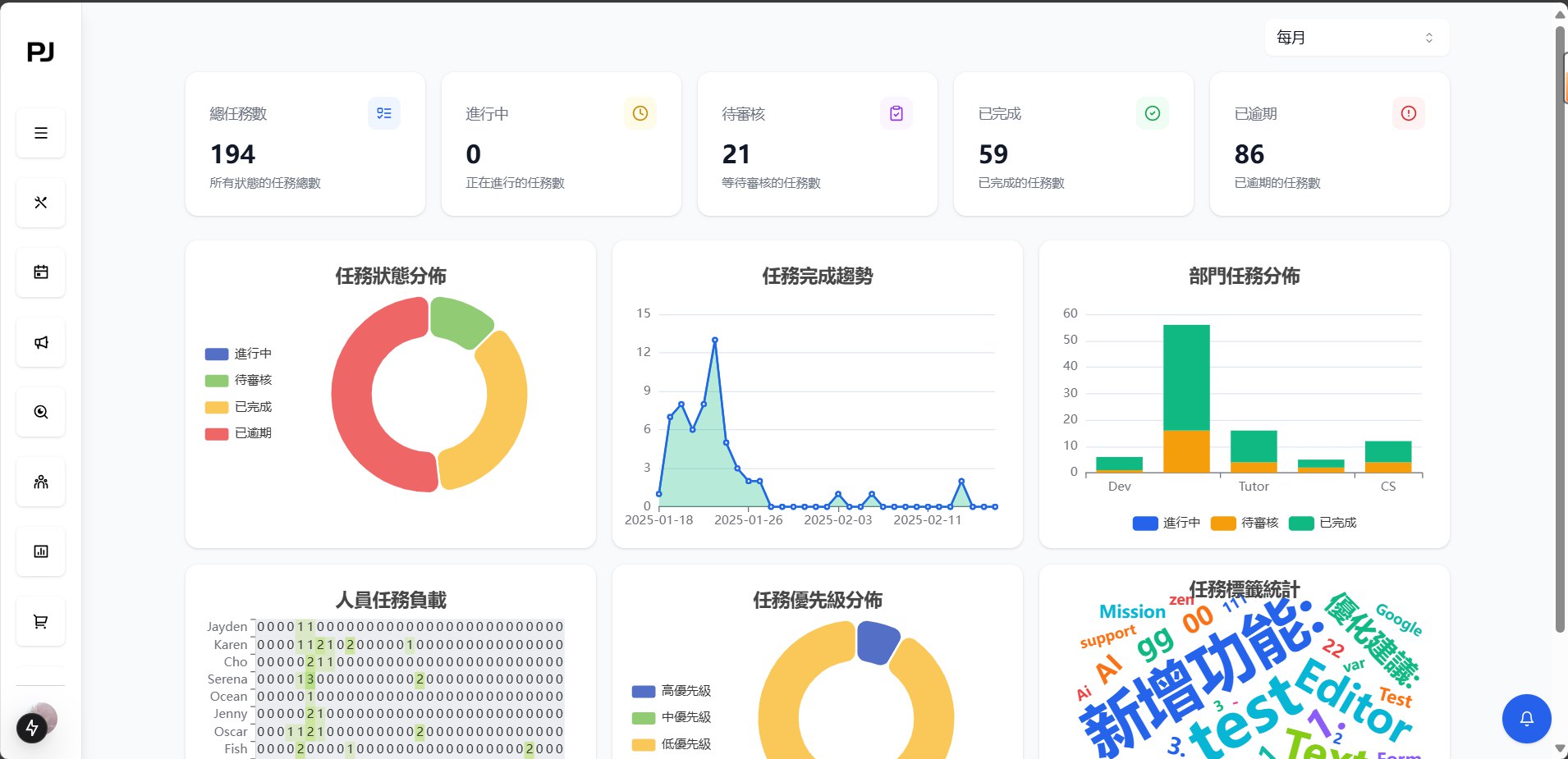Toggle 已逾期 series in 任務狀態分佈 legend

tap(239, 432)
